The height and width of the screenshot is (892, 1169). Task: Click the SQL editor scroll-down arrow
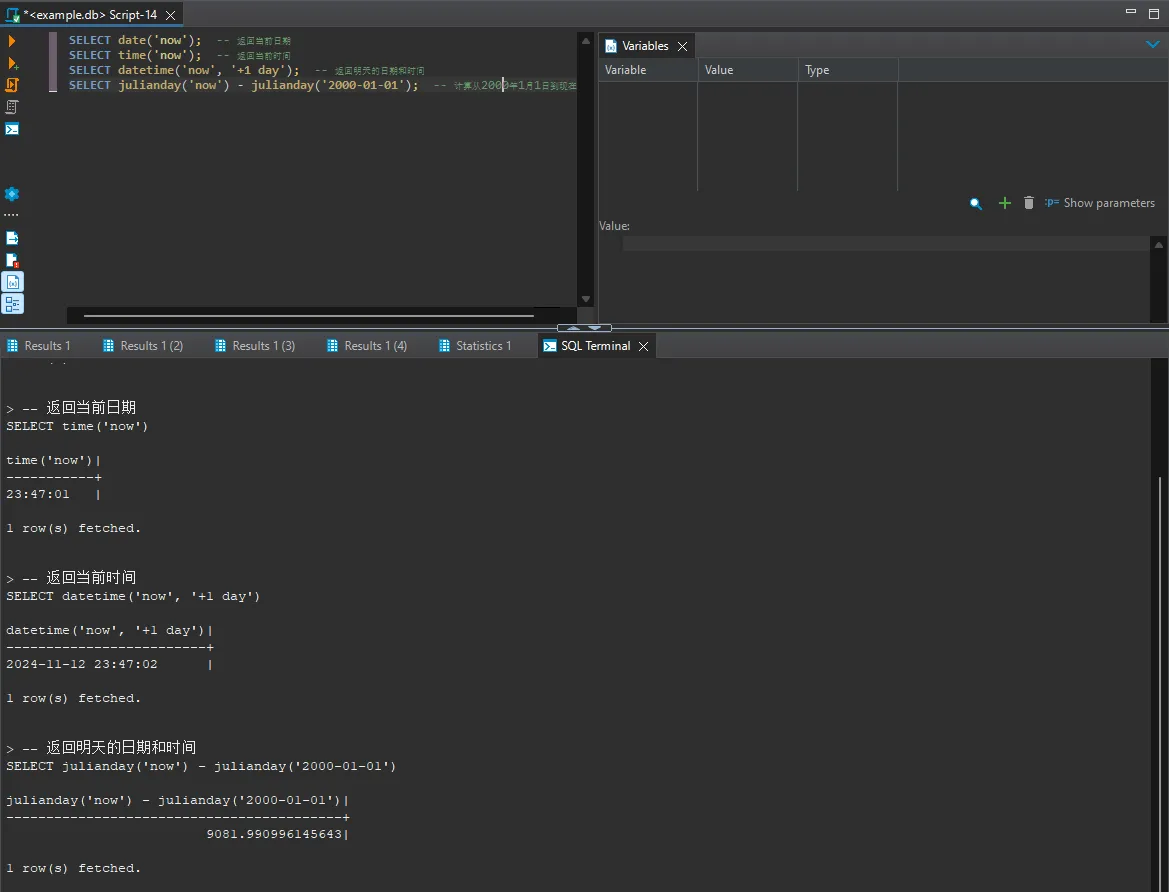(x=586, y=299)
